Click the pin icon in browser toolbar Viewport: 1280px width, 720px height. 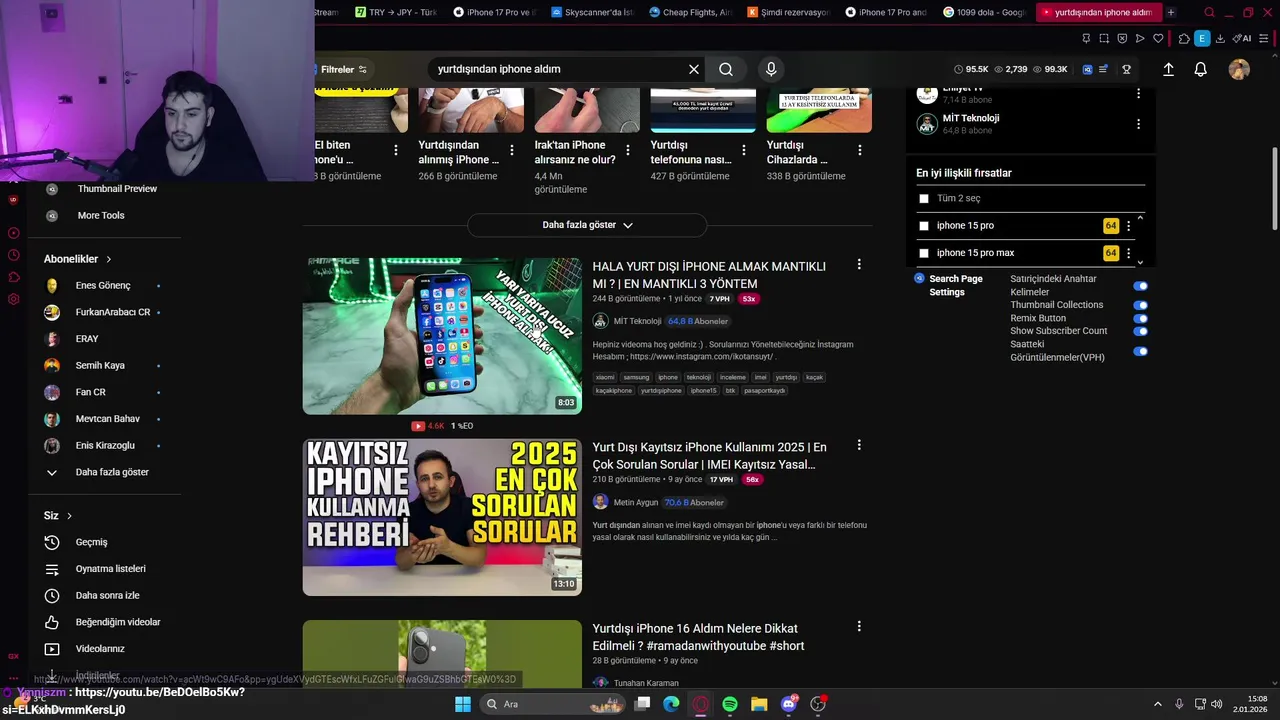1086,39
